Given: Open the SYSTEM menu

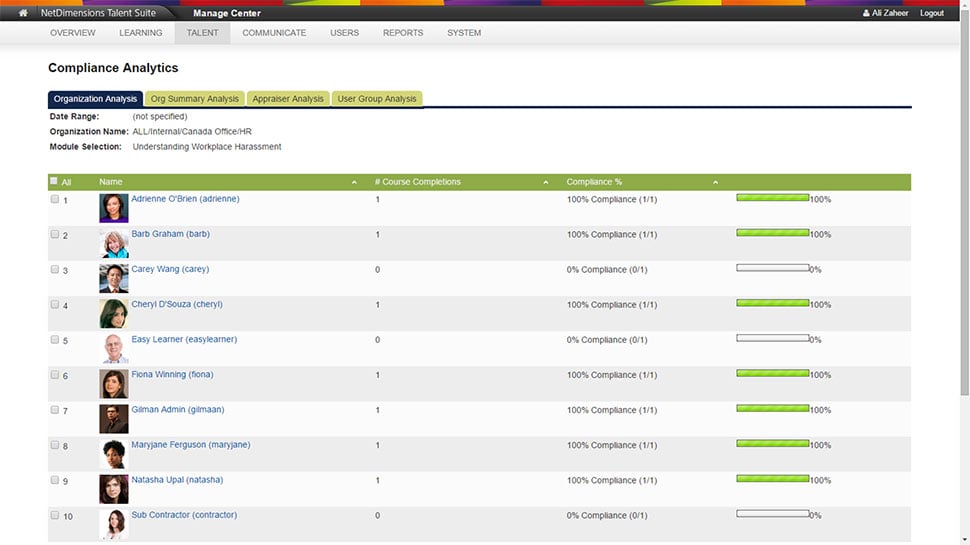Looking at the screenshot, I should pos(464,33).
